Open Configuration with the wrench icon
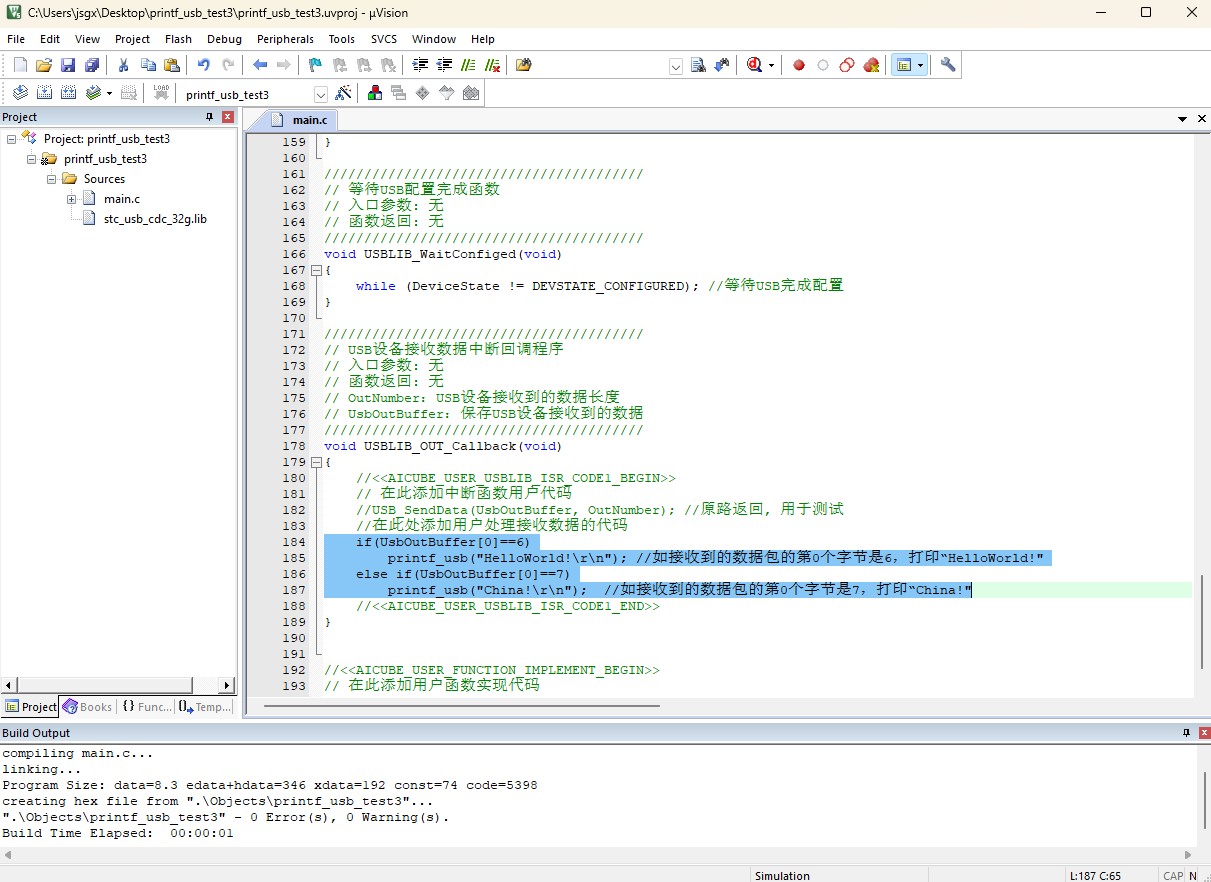 click(948, 65)
